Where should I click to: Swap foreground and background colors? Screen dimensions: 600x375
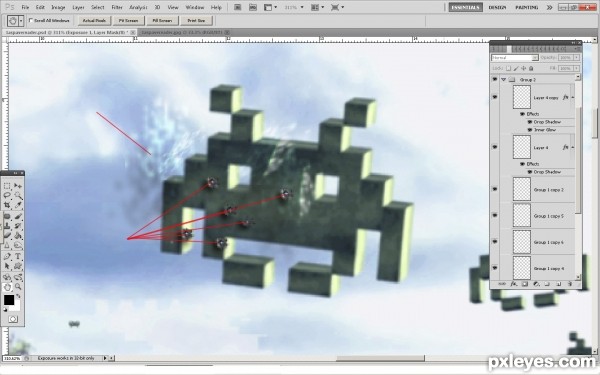click(18, 296)
